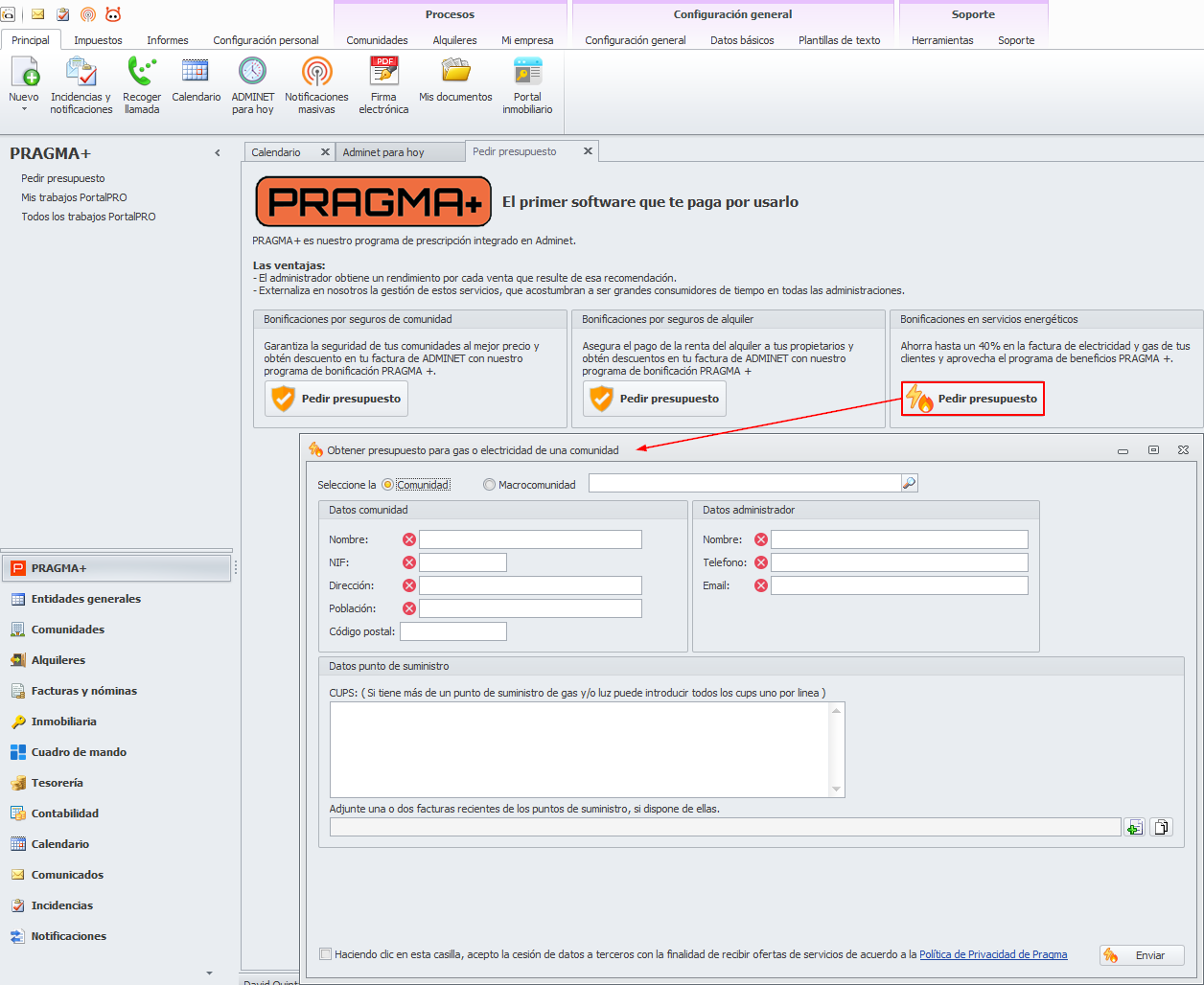1204x985 pixels.
Task: Open Notificaciones masivas icon
Action: coord(316,86)
